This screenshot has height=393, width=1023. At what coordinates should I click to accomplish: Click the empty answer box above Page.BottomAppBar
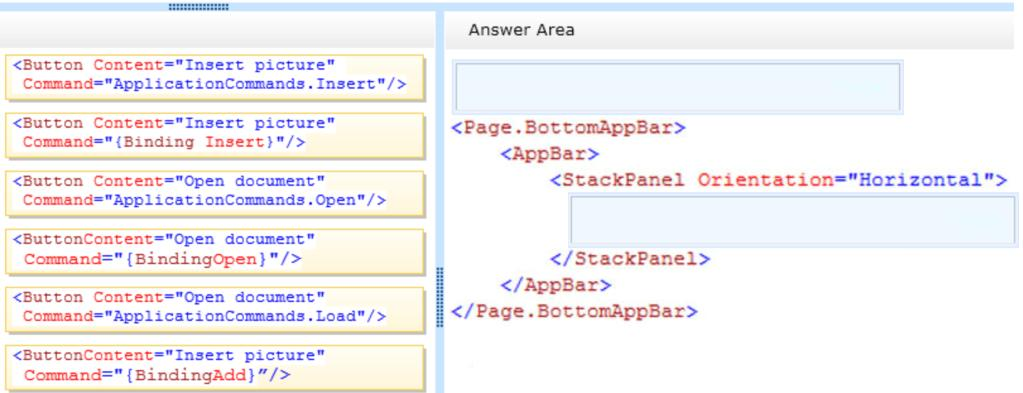[x=677, y=87]
